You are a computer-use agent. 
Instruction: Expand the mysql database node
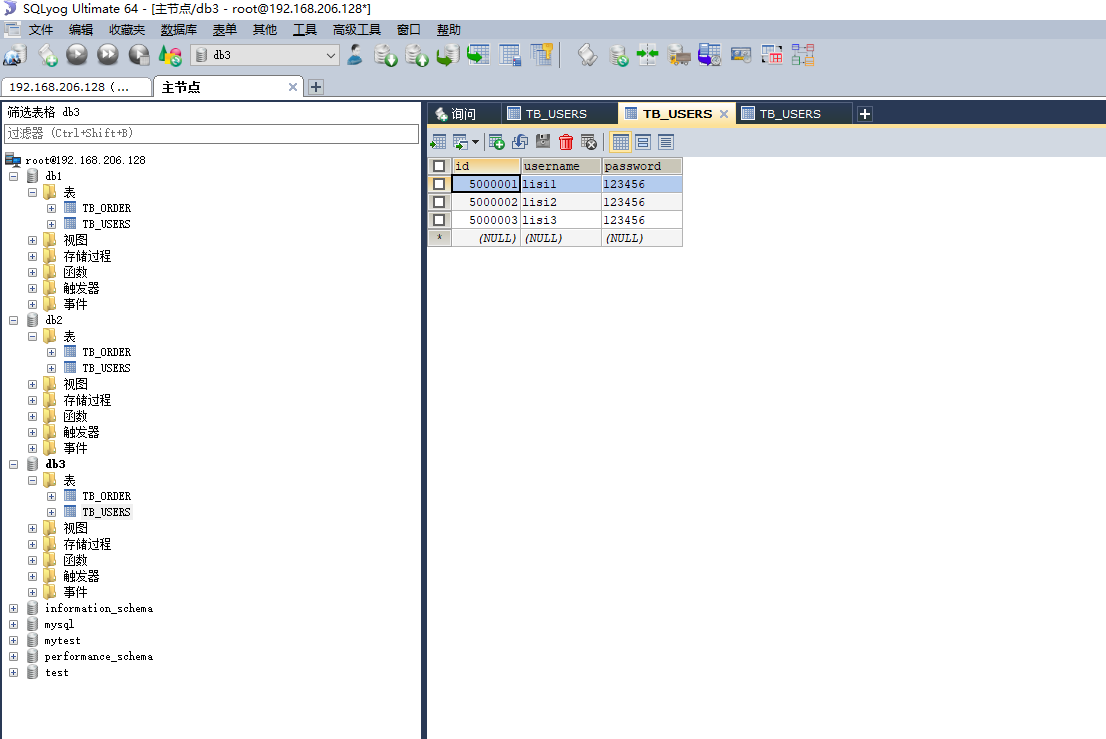13,625
